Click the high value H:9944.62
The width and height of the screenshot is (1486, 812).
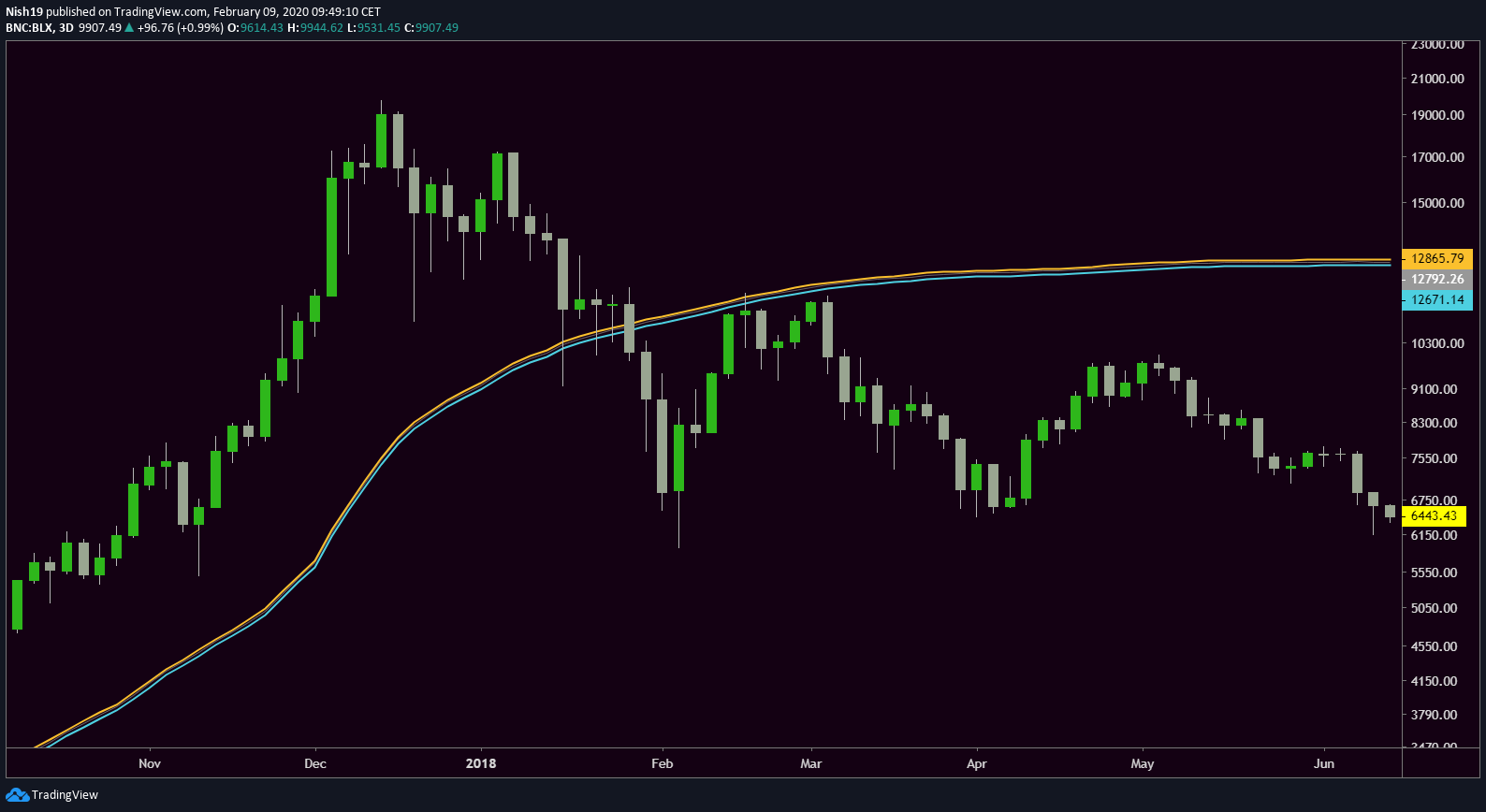point(315,28)
